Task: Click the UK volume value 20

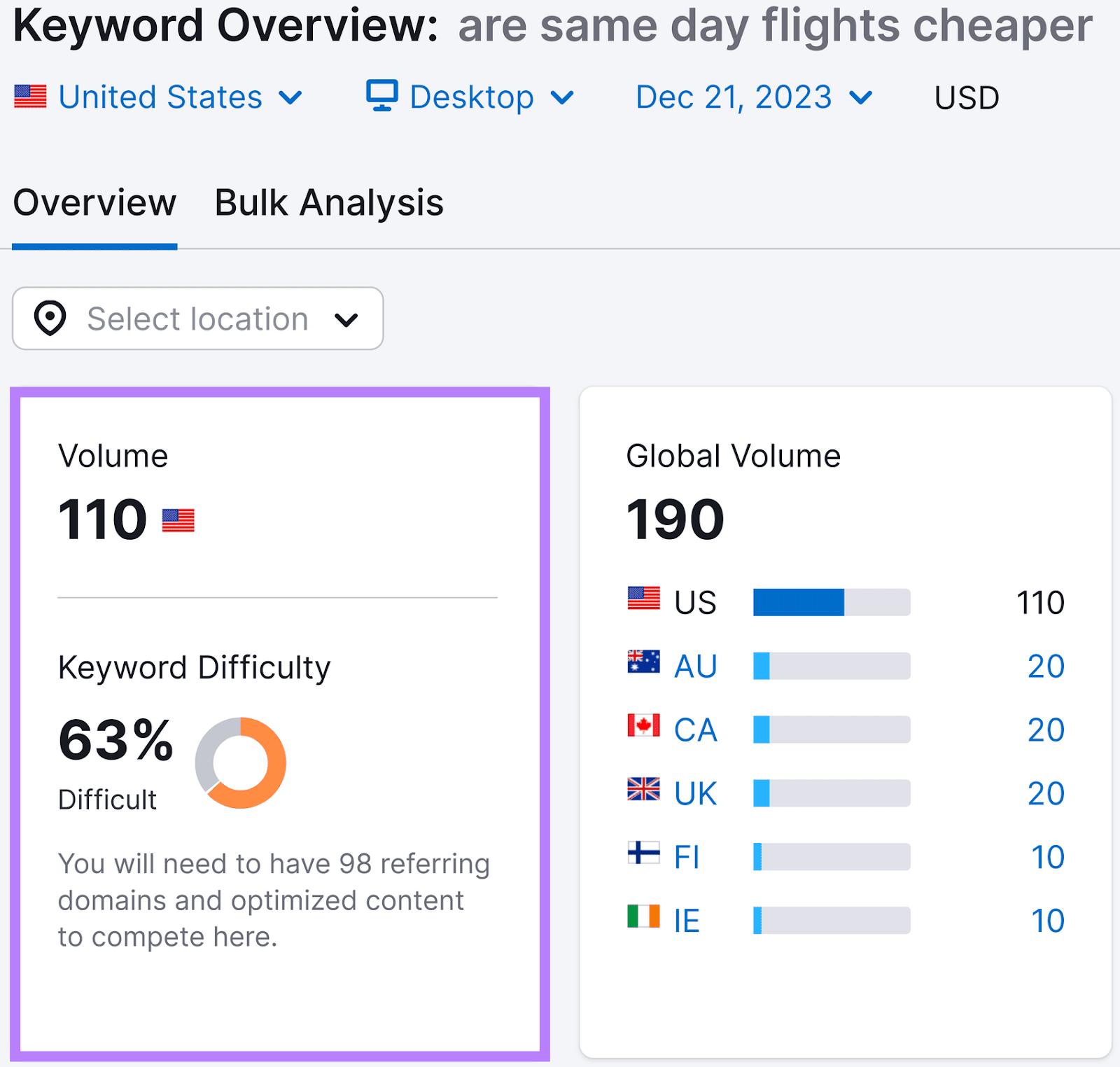Action: click(1046, 794)
